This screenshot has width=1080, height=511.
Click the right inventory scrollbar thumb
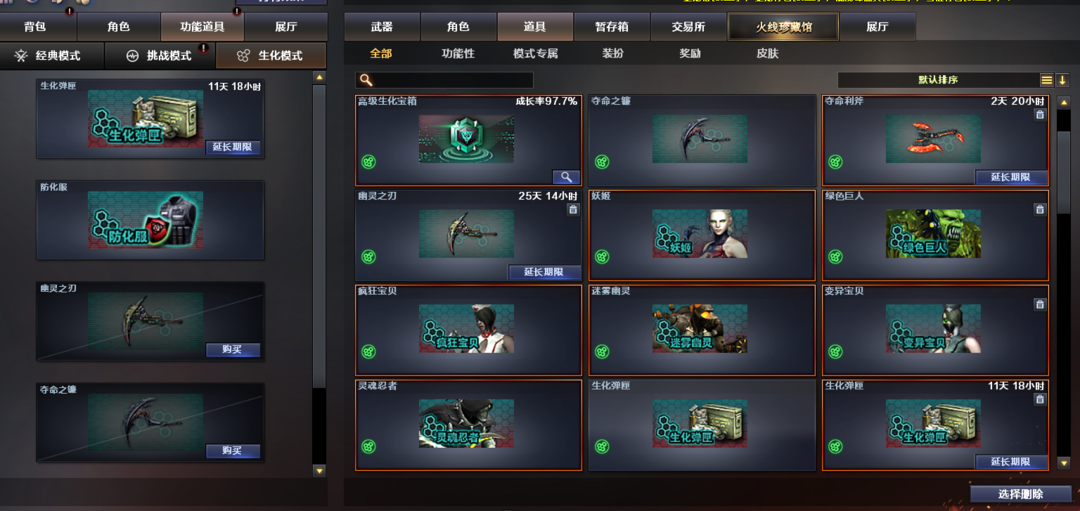click(1063, 162)
